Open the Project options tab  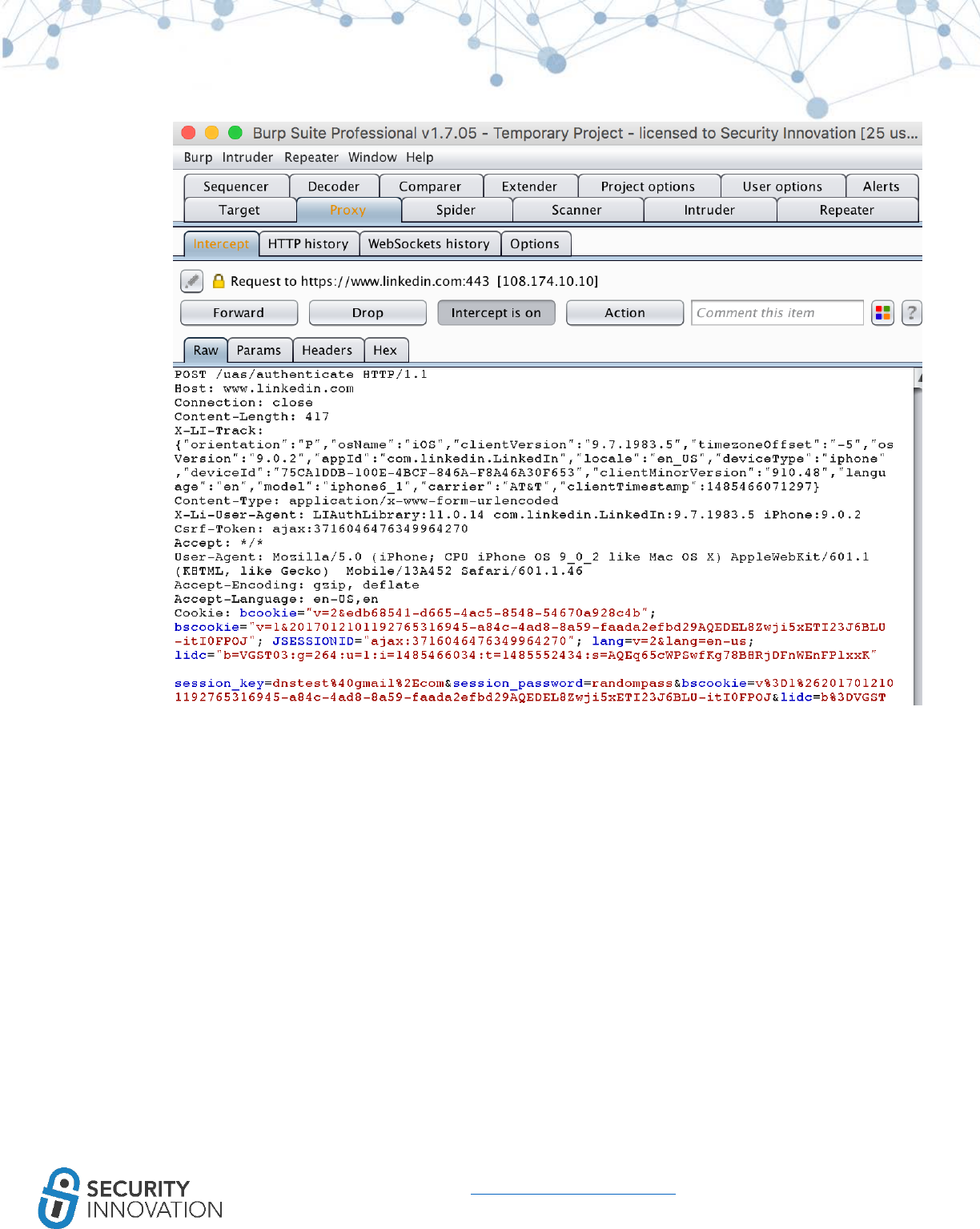coord(648,187)
